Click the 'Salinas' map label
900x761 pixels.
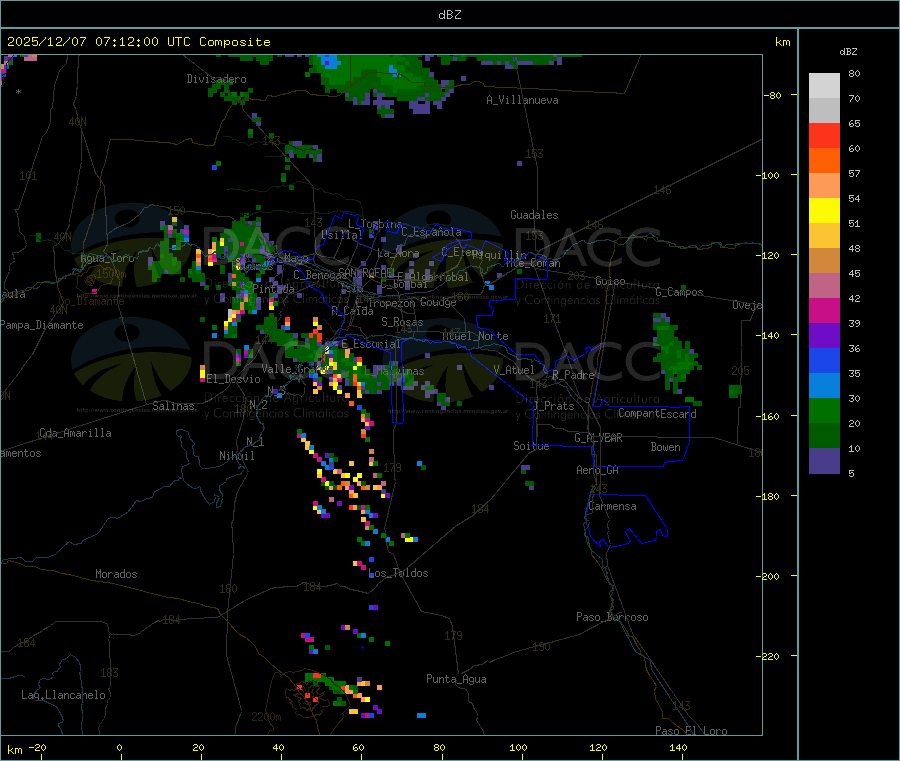tap(173, 406)
